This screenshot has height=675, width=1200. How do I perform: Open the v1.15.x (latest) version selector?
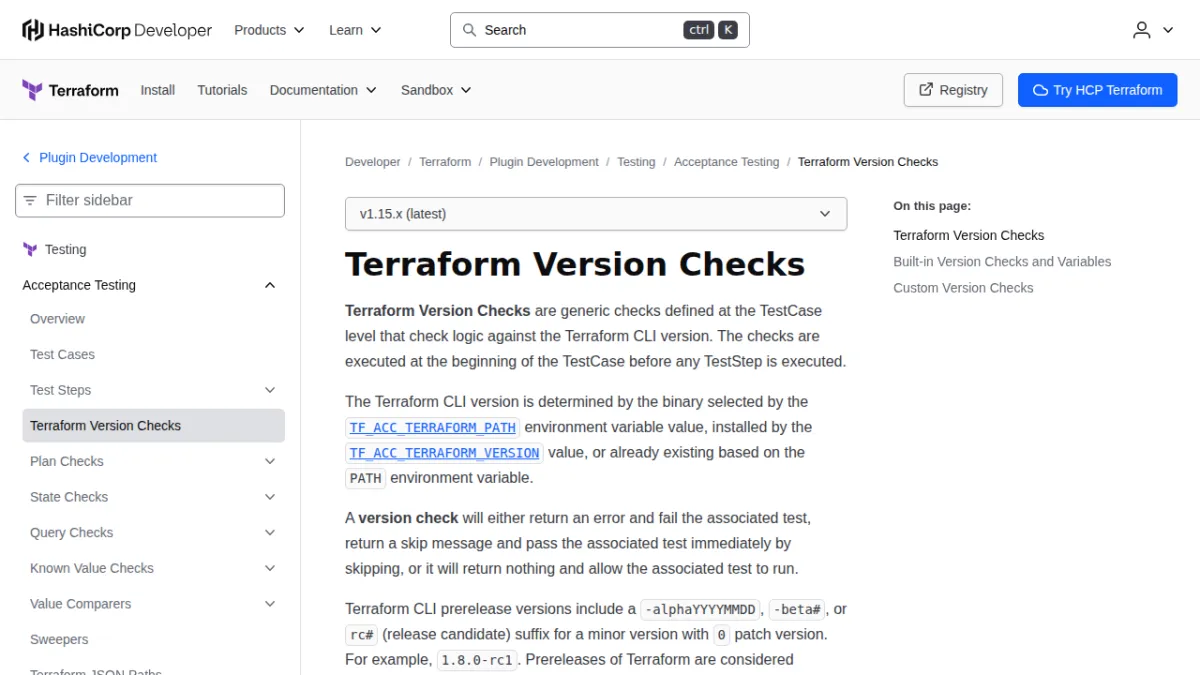(596, 214)
